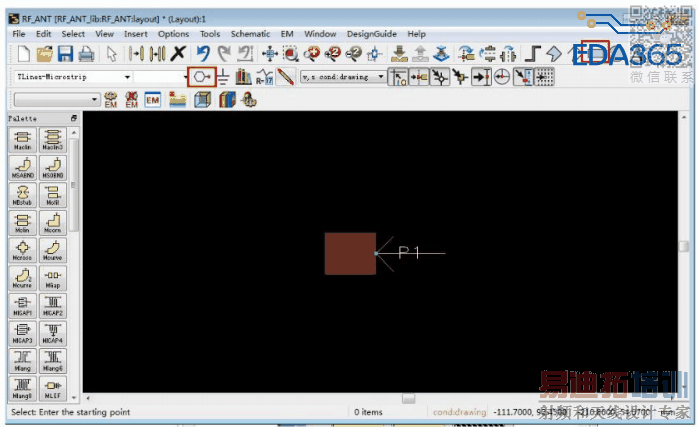Image resolution: width=698 pixels, height=427 pixels.
Task: Click the push into hierarchy down-arrow icon
Action: pos(399,54)
